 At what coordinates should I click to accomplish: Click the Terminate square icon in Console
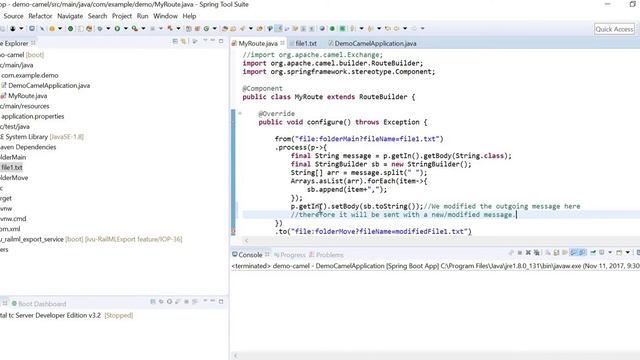coord(520,253)
